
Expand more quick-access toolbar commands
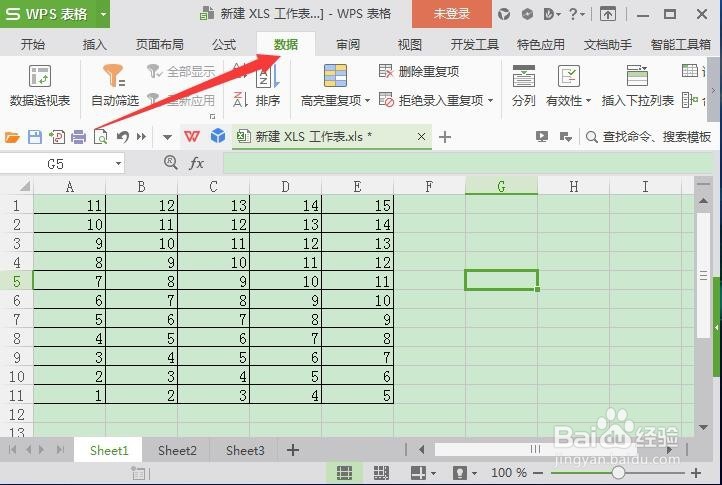coord(141,137)
